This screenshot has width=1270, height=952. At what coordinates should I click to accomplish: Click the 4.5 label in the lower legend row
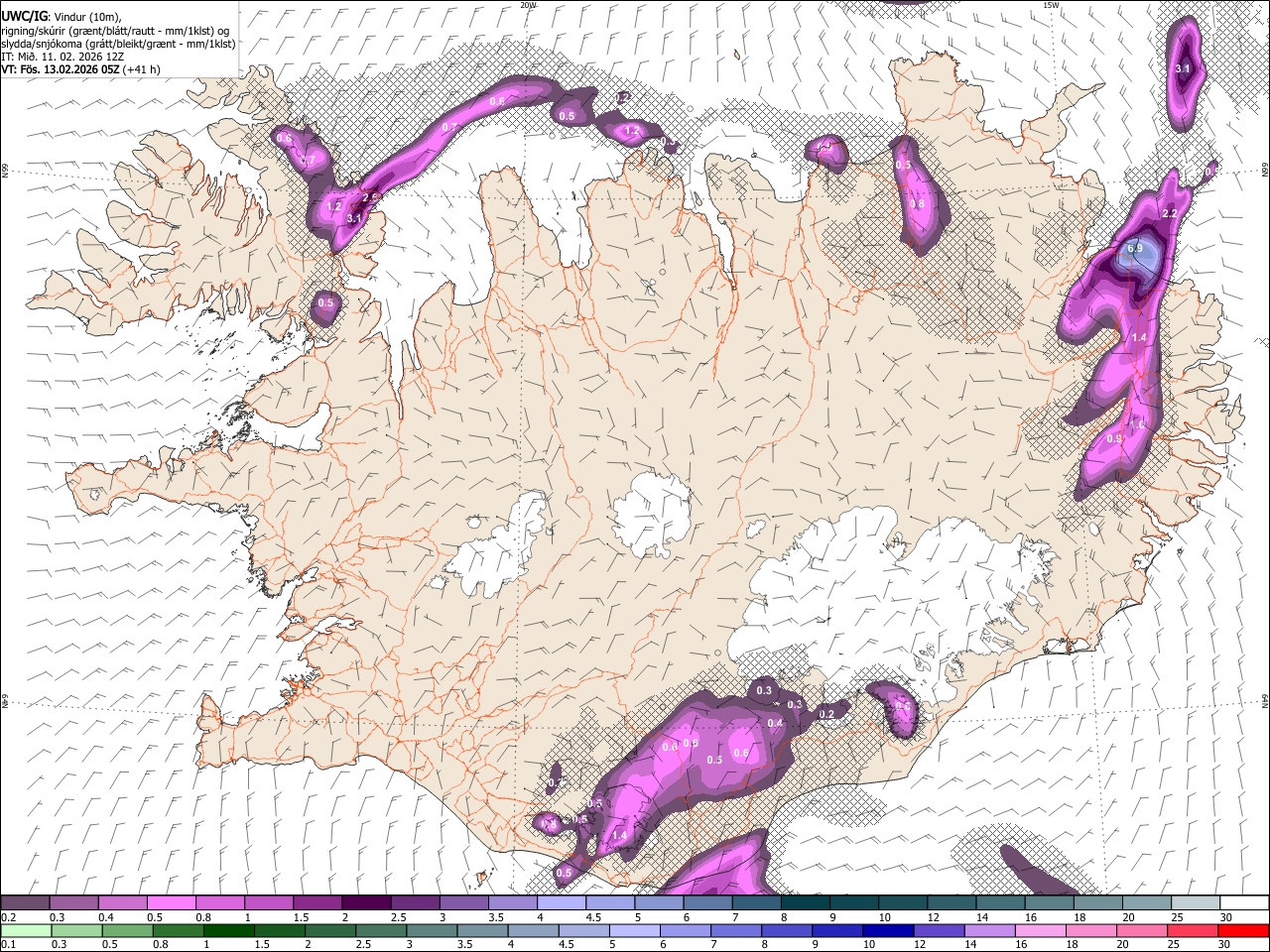point(565,945)
